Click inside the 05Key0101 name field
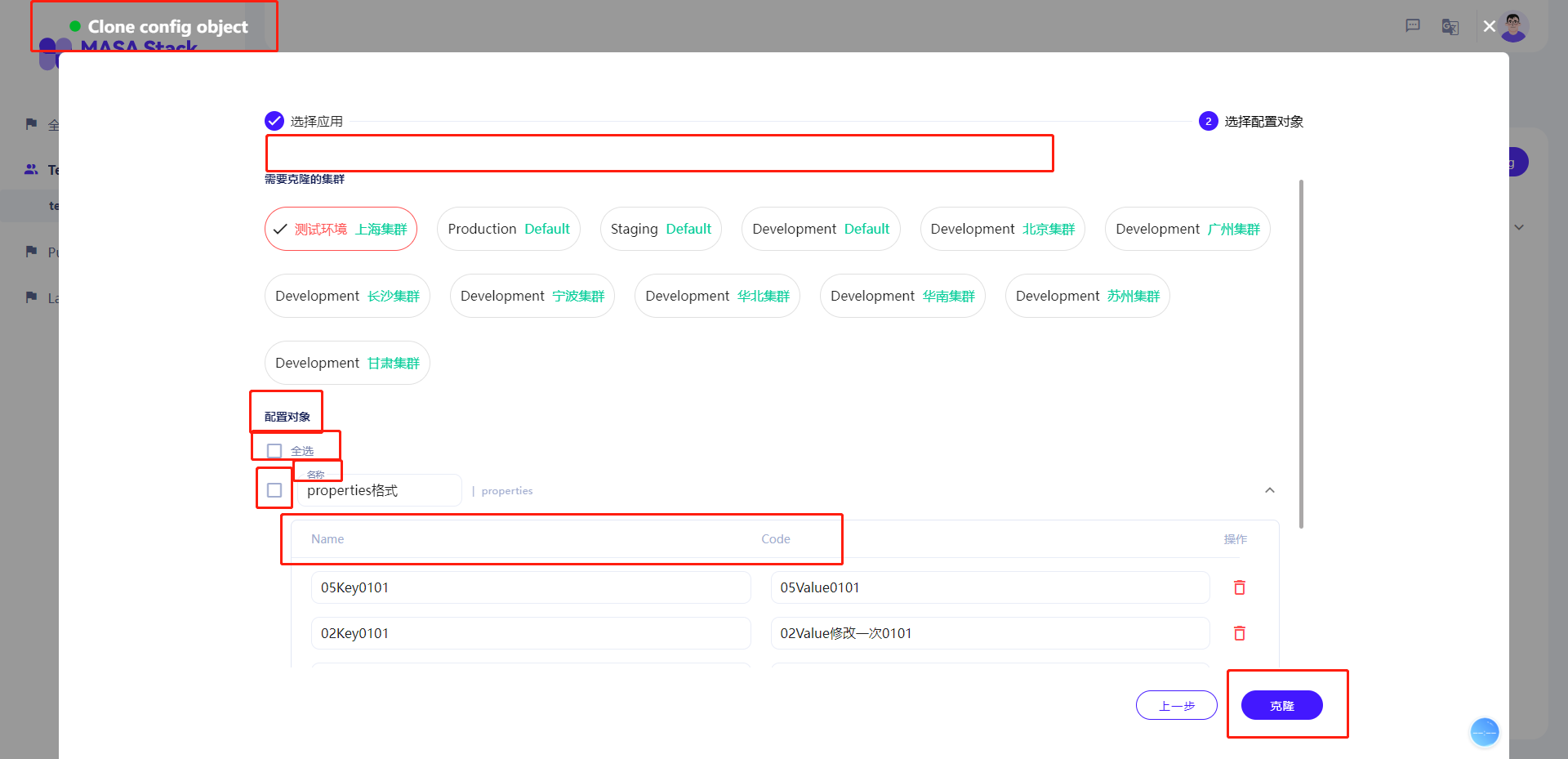 click(x=530, y=587)
